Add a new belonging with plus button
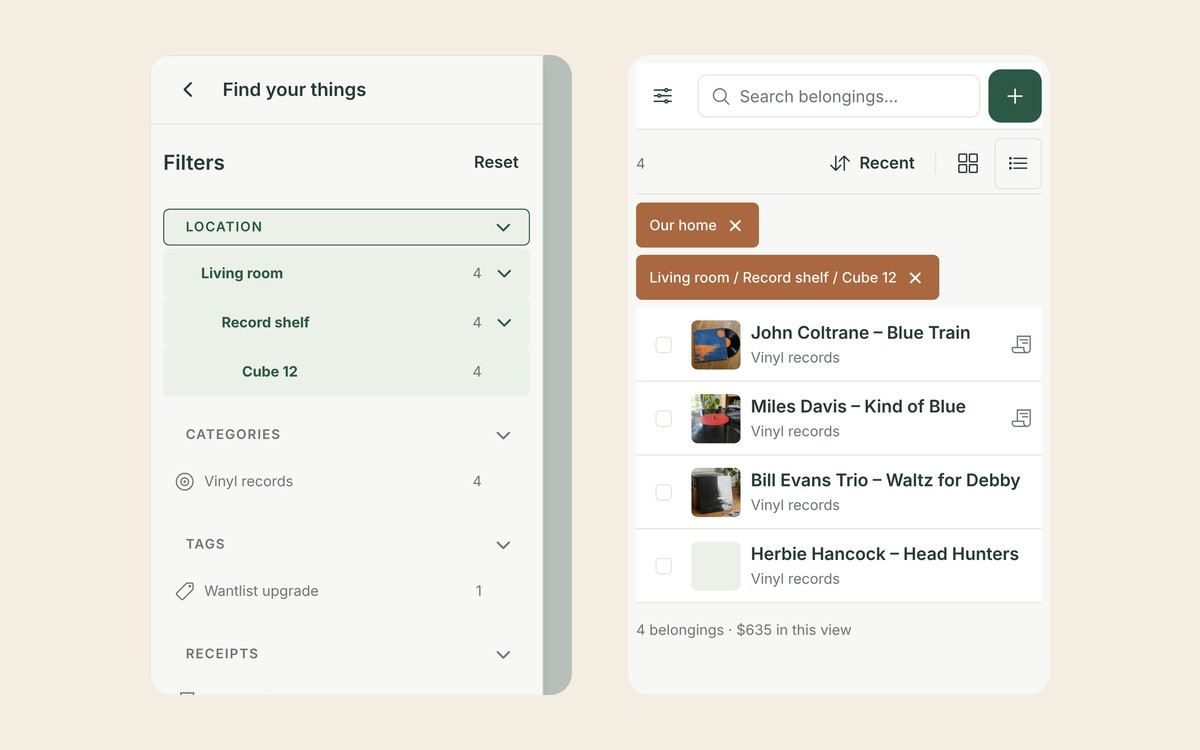The image size is (1200, 750). tap(1015, 96)
